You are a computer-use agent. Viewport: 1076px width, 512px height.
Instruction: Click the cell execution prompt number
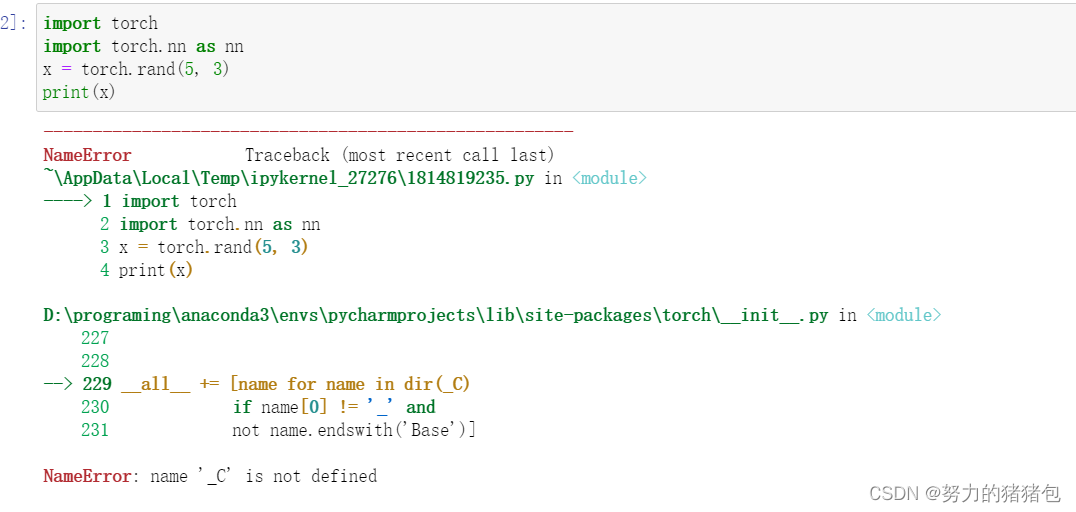click(x=14, y=23)
